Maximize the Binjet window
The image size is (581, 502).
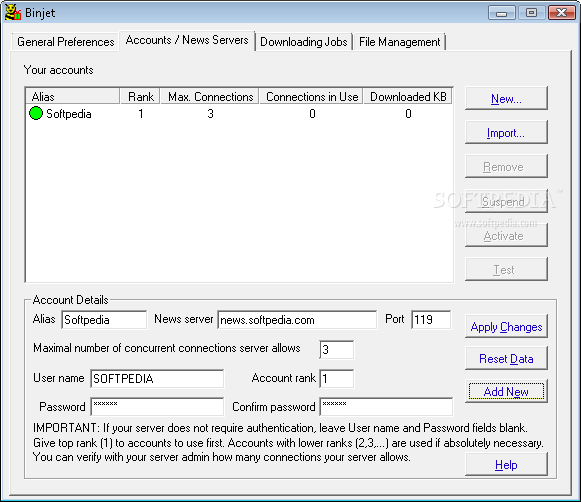tap(531, 13)
